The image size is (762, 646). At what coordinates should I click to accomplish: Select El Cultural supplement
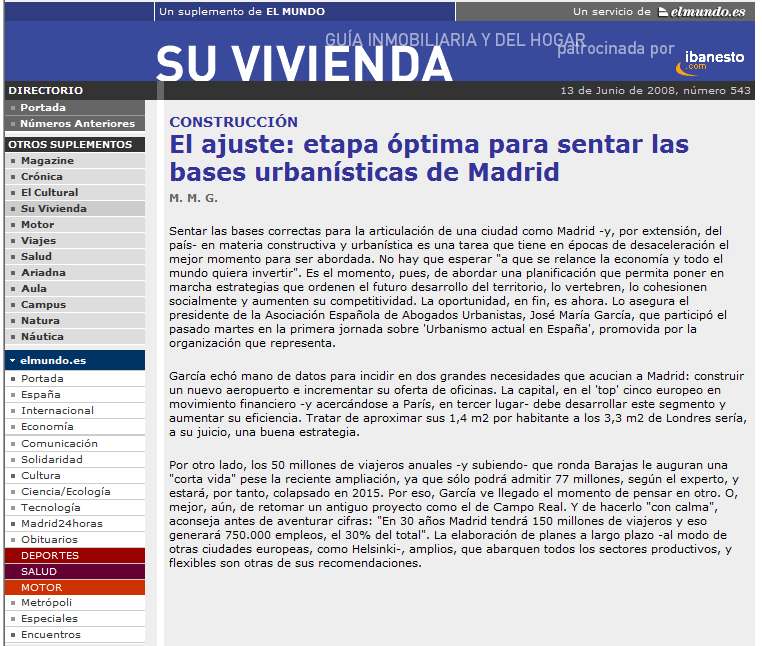pos(49,192)
